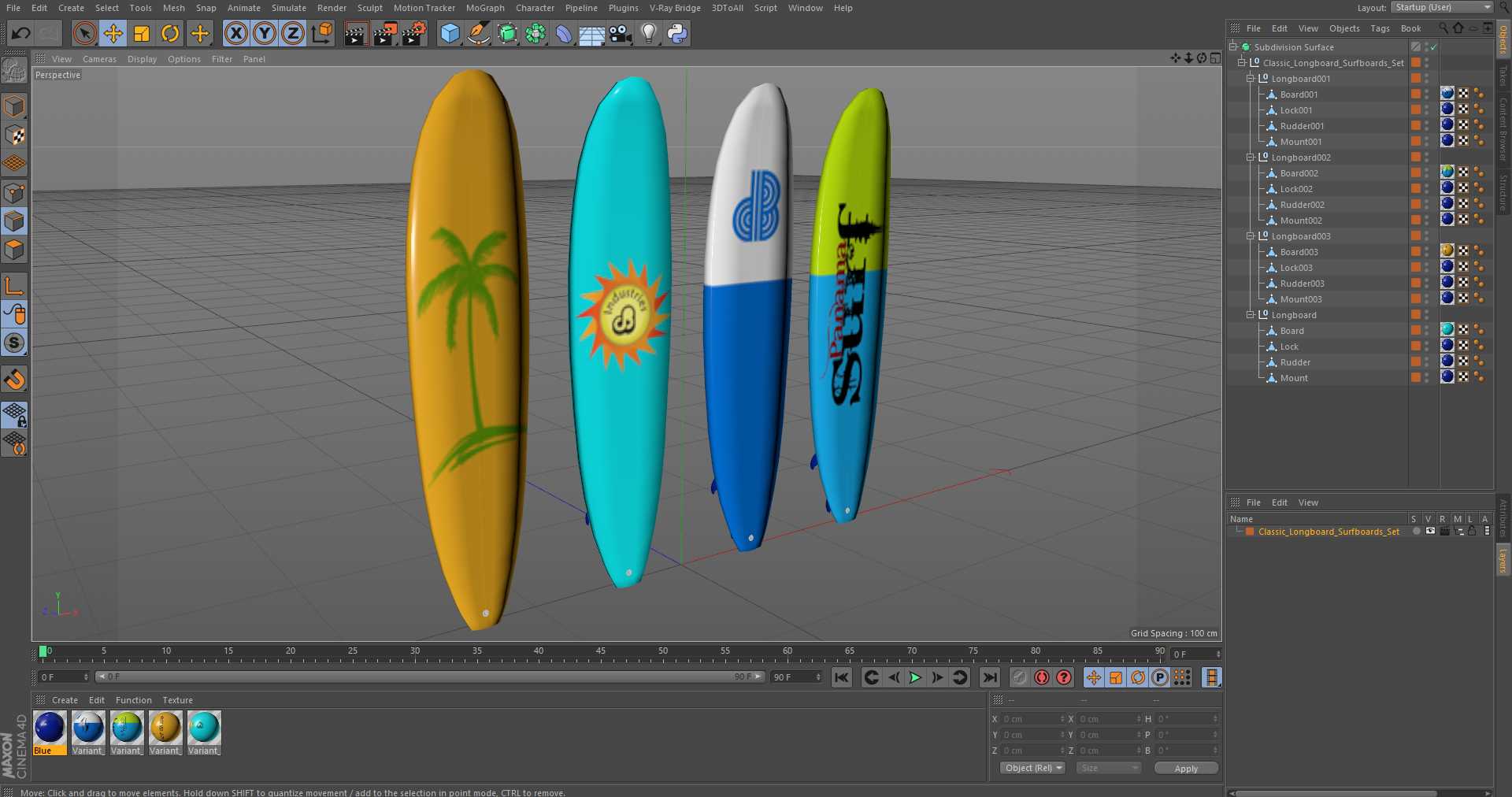The width and height of the screenshot is (1512, 797).
Task: Activate the Scale tool
Action: [142, 33]
